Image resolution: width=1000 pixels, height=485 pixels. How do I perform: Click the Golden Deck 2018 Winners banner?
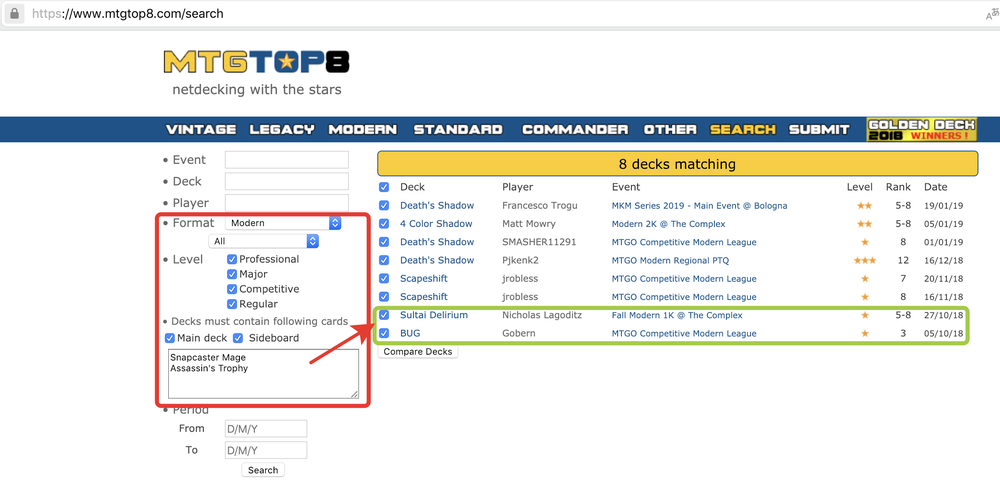tap(919, 129)
